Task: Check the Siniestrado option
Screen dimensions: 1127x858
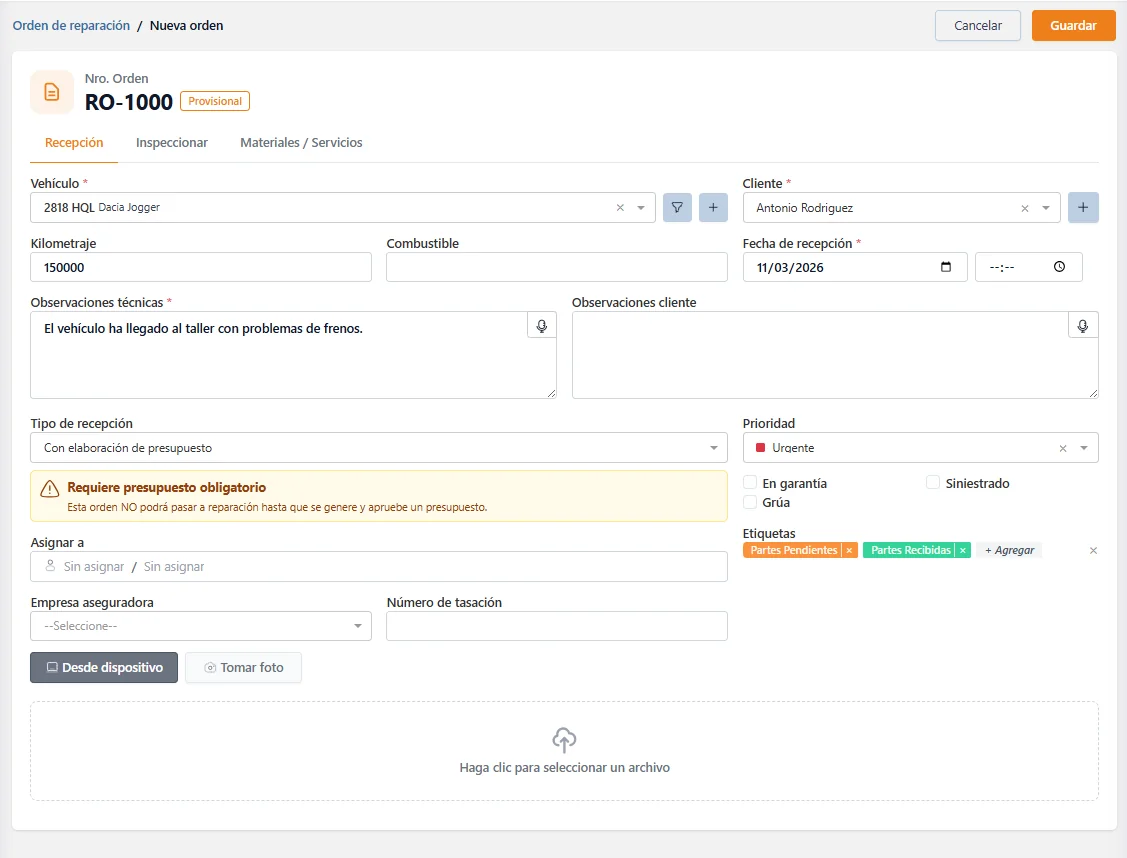Action: (933, 484)
